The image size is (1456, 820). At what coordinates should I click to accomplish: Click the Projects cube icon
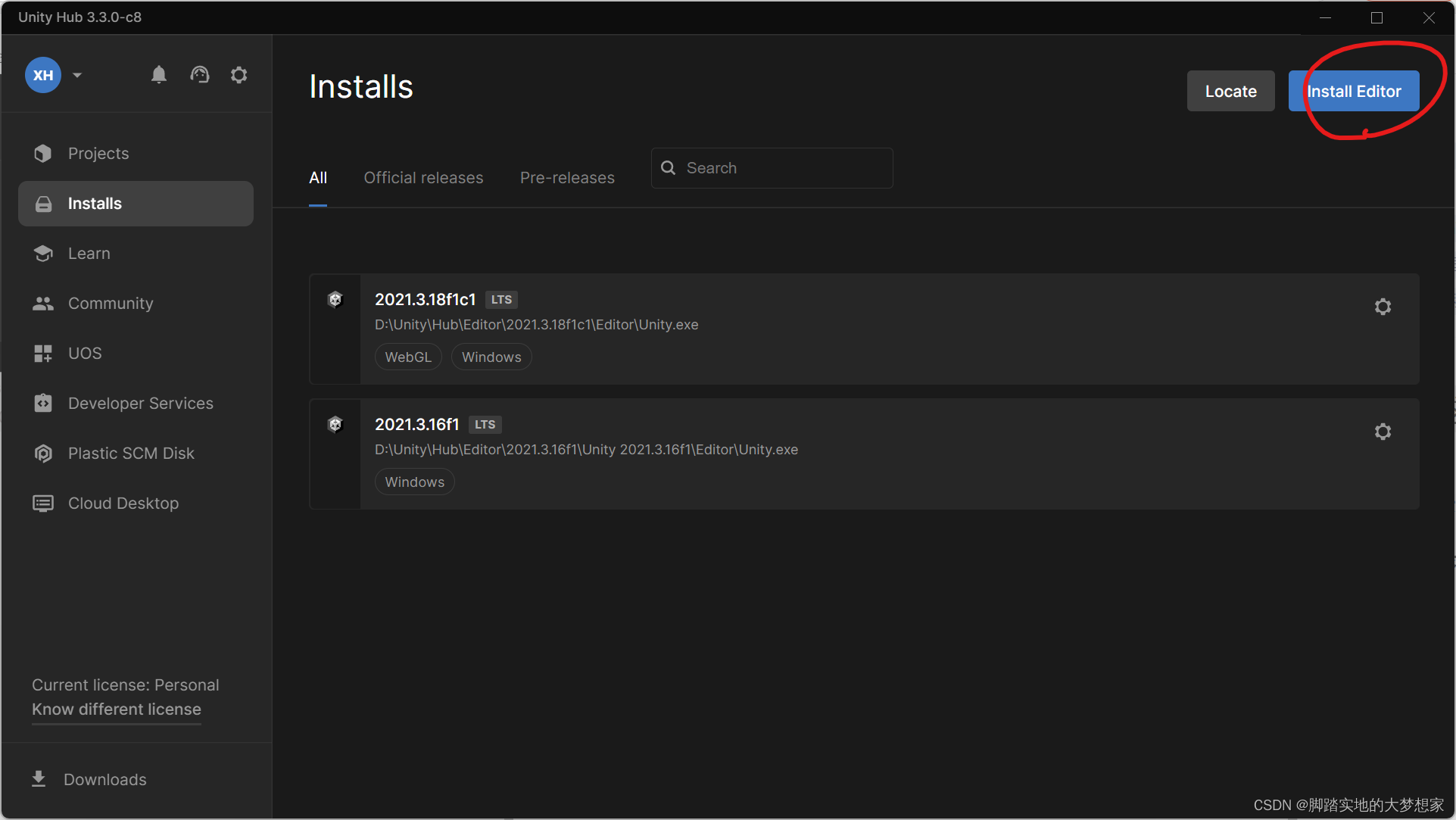pyautogui.click(x=43, y=154)
